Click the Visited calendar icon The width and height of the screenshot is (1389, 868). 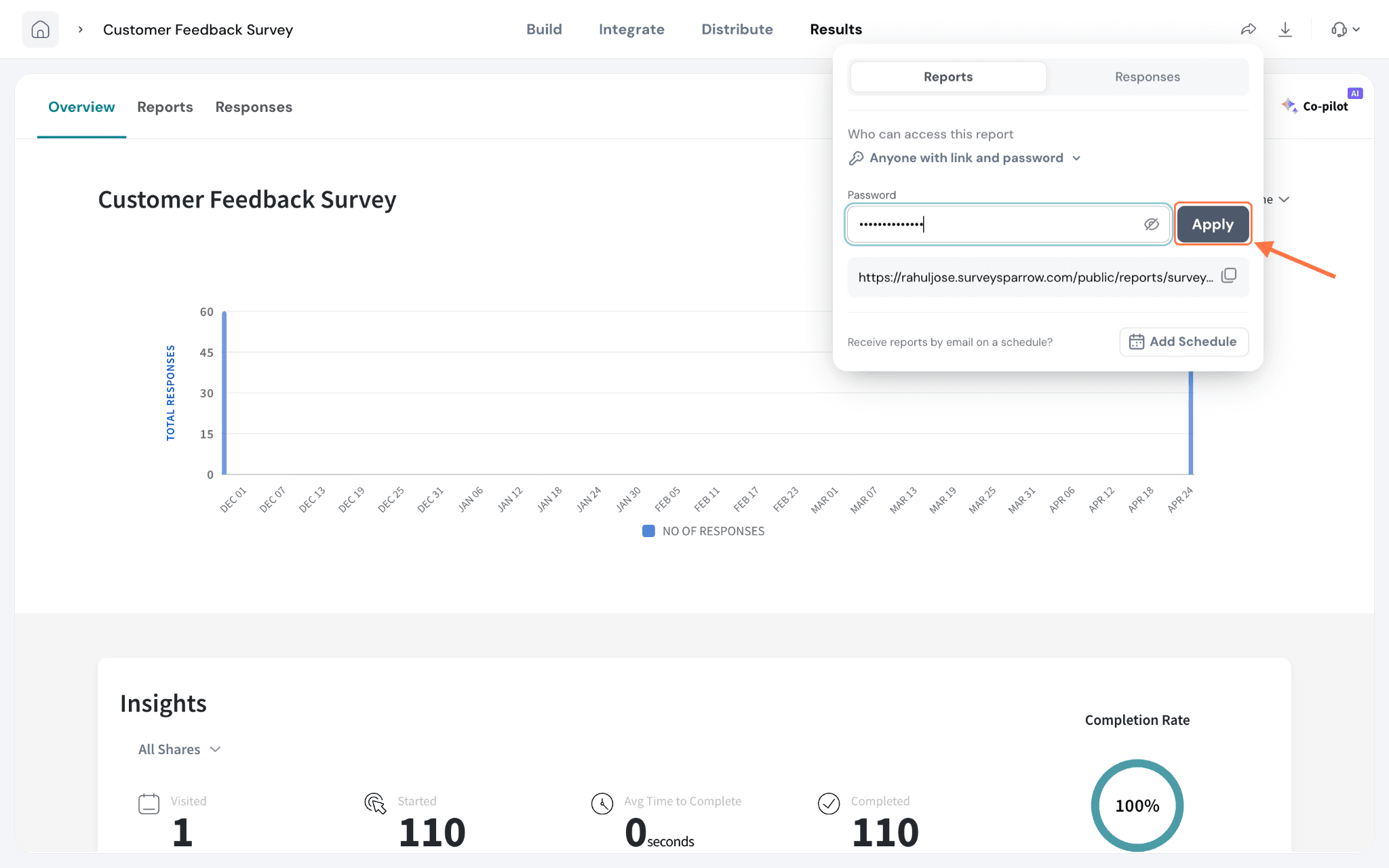(149, 804)
